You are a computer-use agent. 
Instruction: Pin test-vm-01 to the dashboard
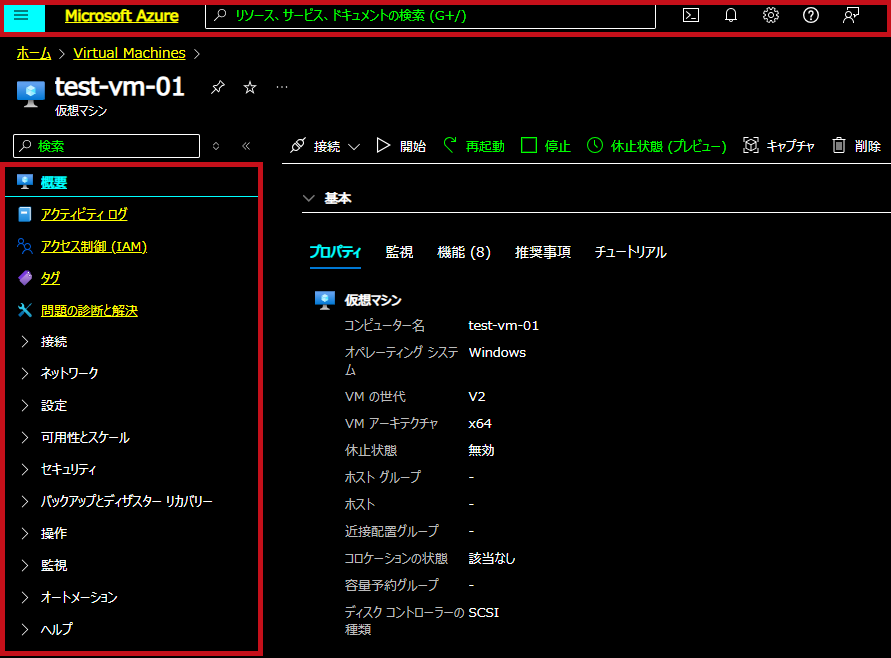coord(218,88)
